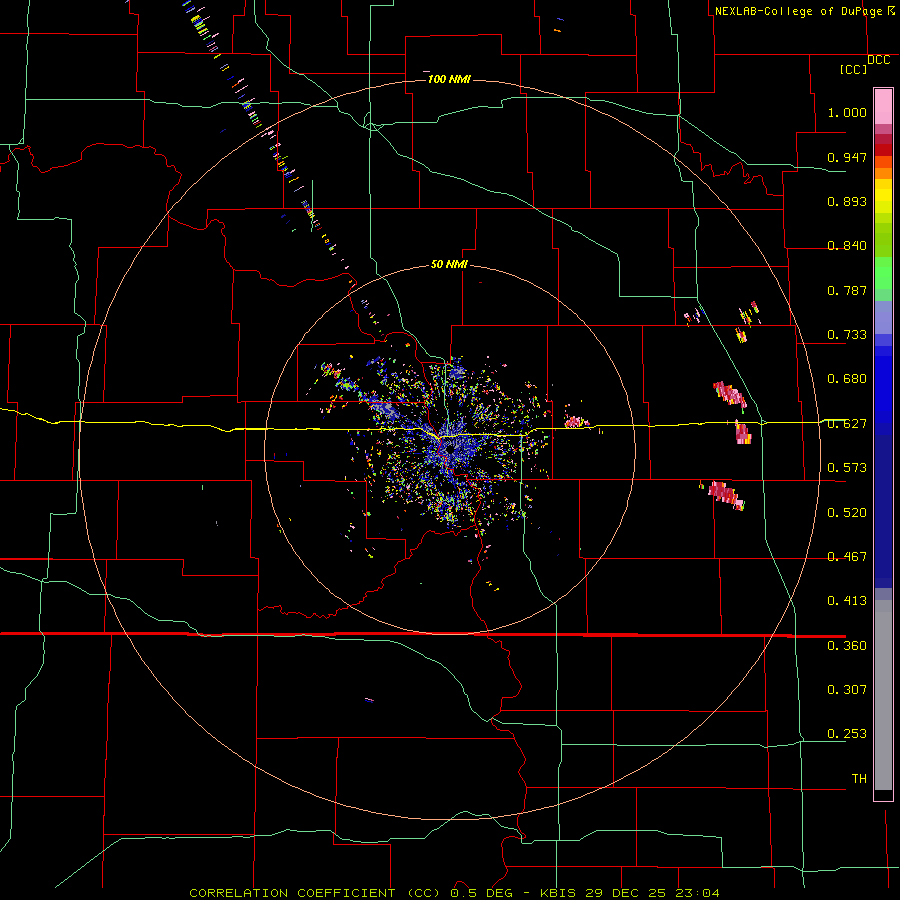Click the 0.467 legend value

pyautogui.click(x=847, y=557)
